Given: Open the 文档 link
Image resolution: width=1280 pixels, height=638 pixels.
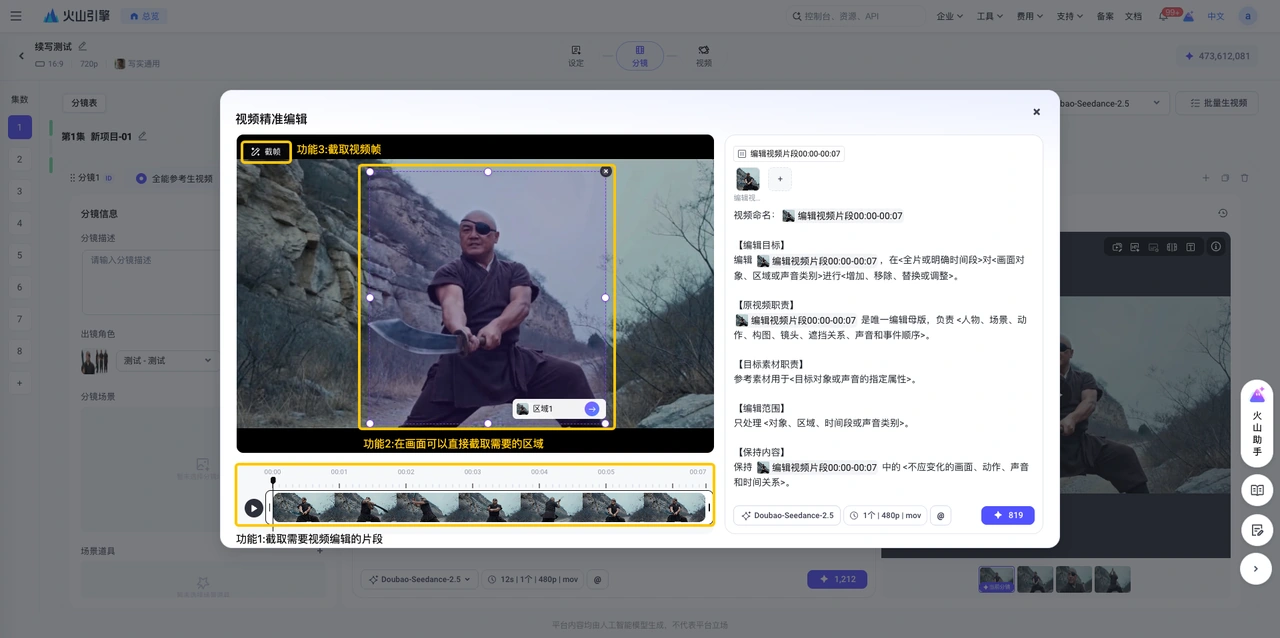Looking at the screenshot, I should tap(1133, 16).
